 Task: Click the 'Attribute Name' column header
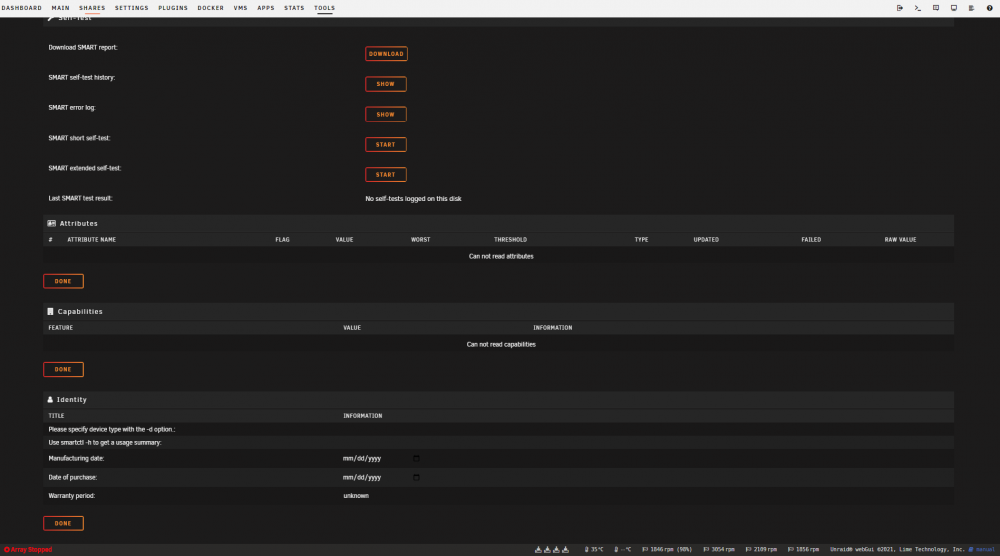(92, 240)
